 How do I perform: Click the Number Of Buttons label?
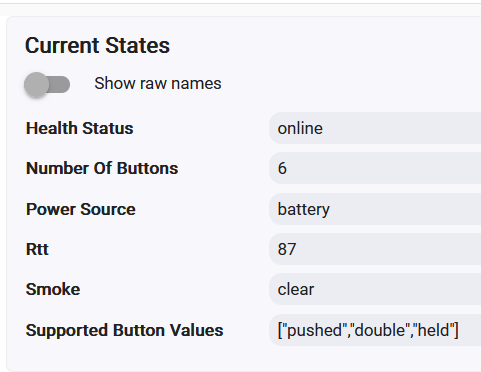[x=102, y=168]
